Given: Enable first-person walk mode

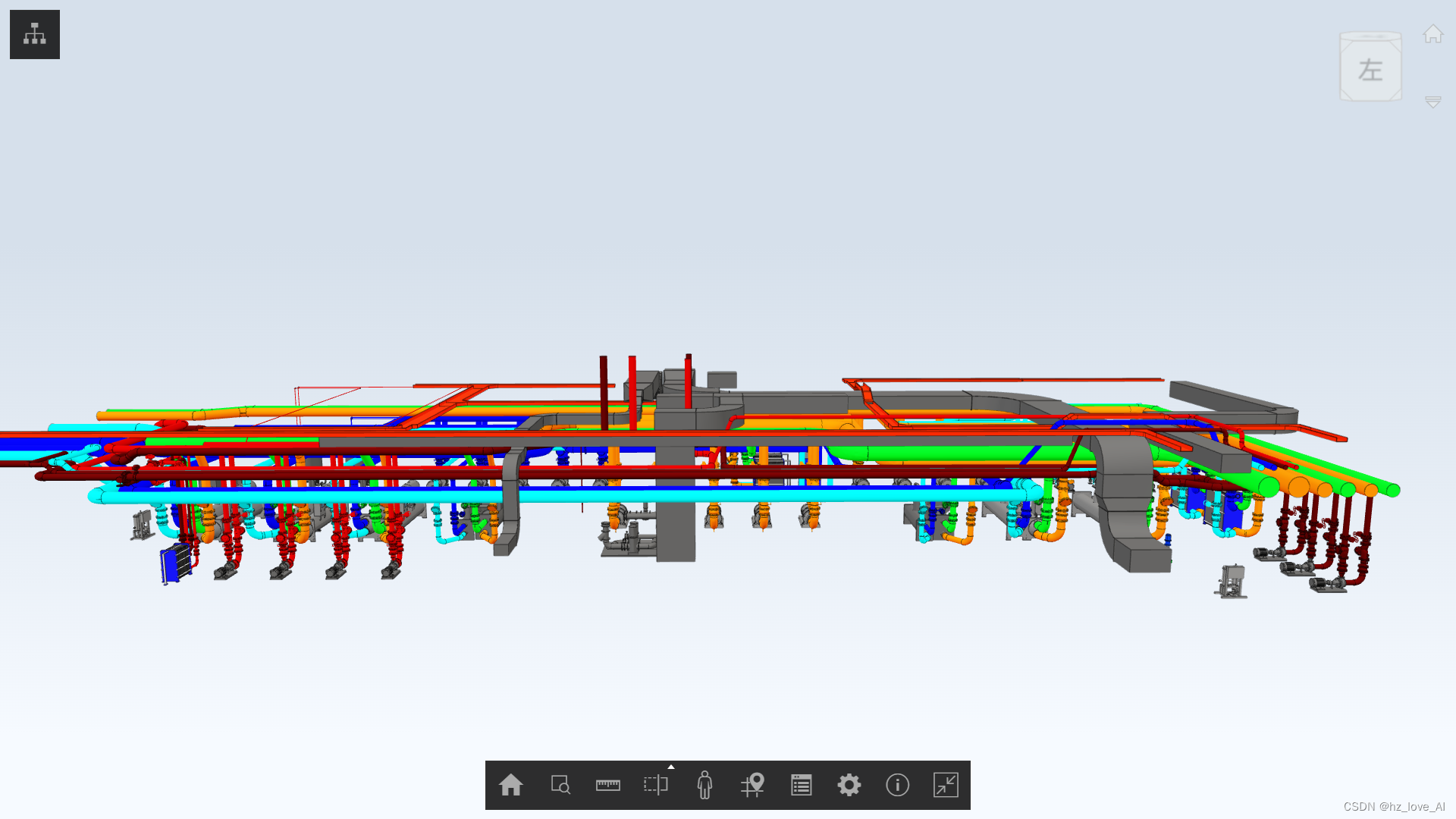Looking at the screenshot, I should (704, 785).
